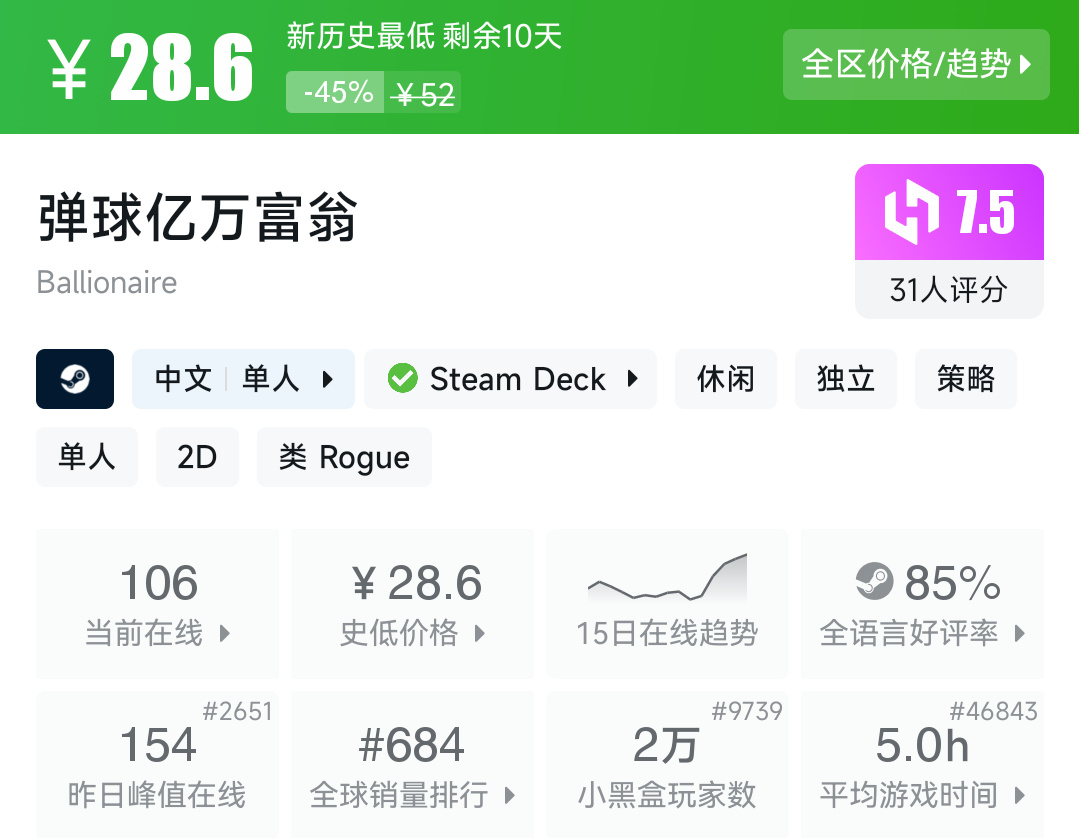Open 平均游戏时间 average playtime arrow
The image size is (1079, 838).
(x=1020, y=795)
